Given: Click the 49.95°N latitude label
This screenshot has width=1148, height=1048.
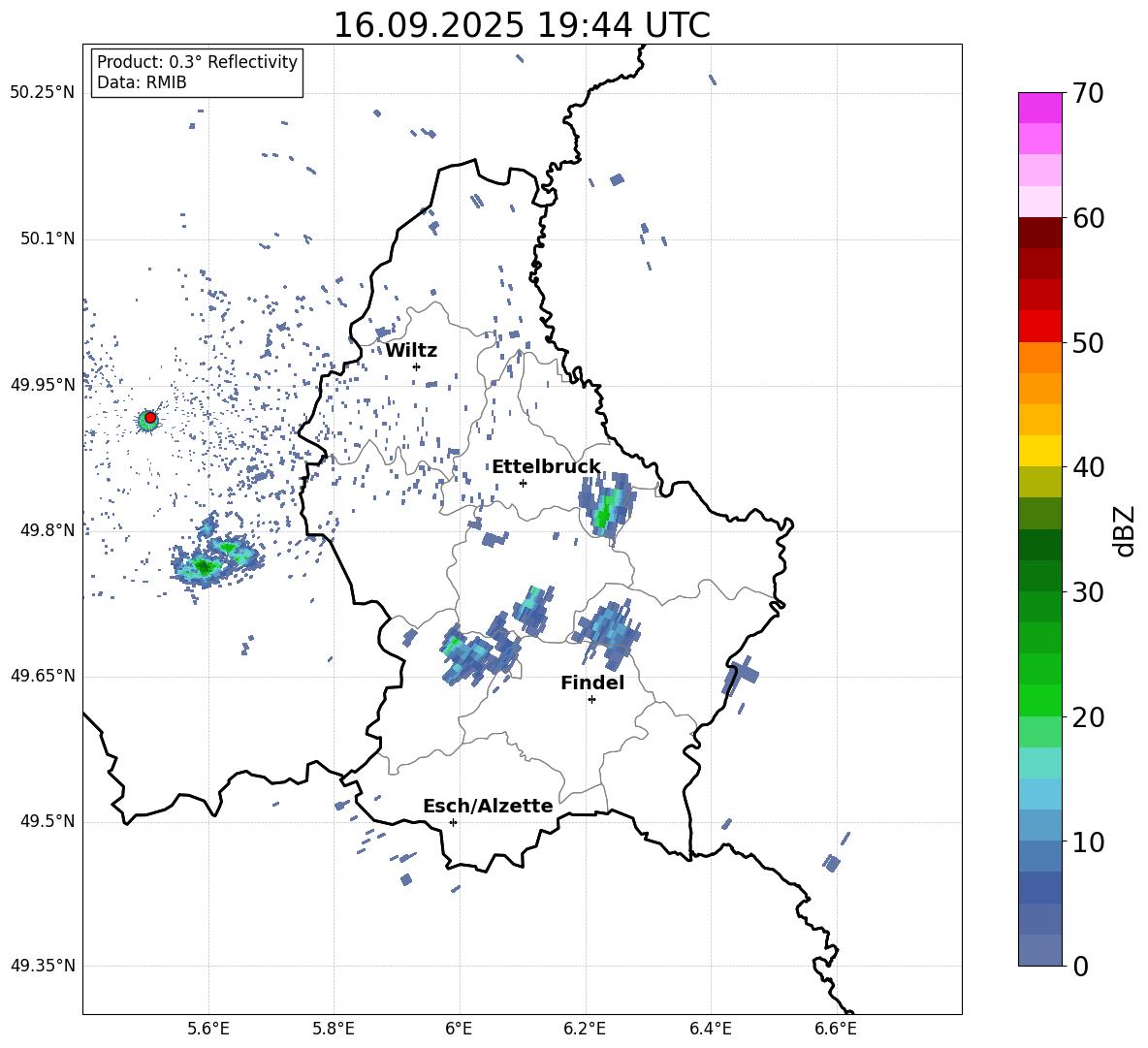Looking at the screenshot, I should point(43,385).
